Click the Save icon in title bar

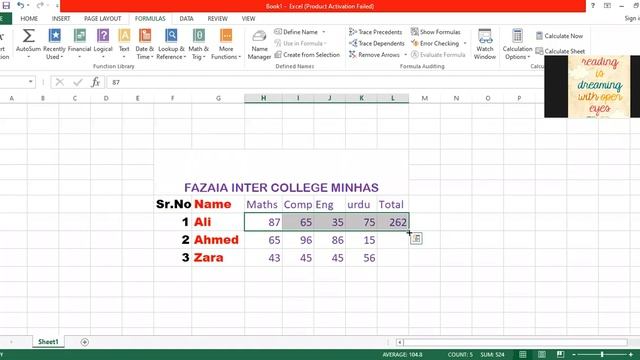6,5
